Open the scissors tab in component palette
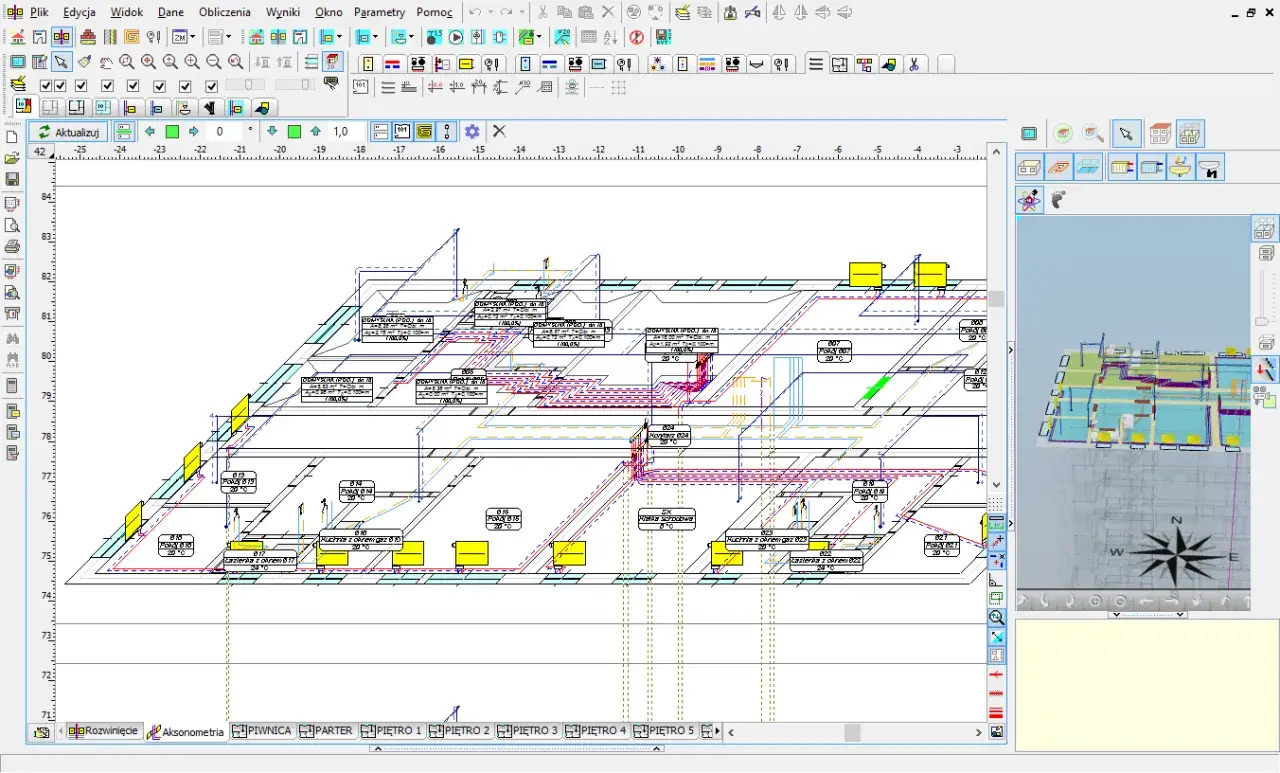 click(x=913, y=64)
